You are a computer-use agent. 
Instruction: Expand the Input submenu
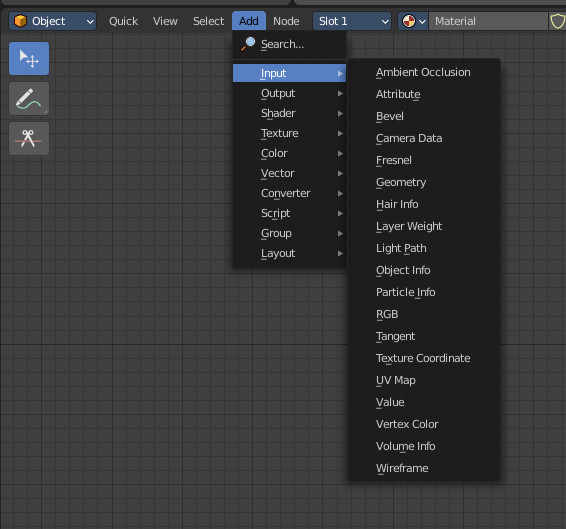[289, 73]
